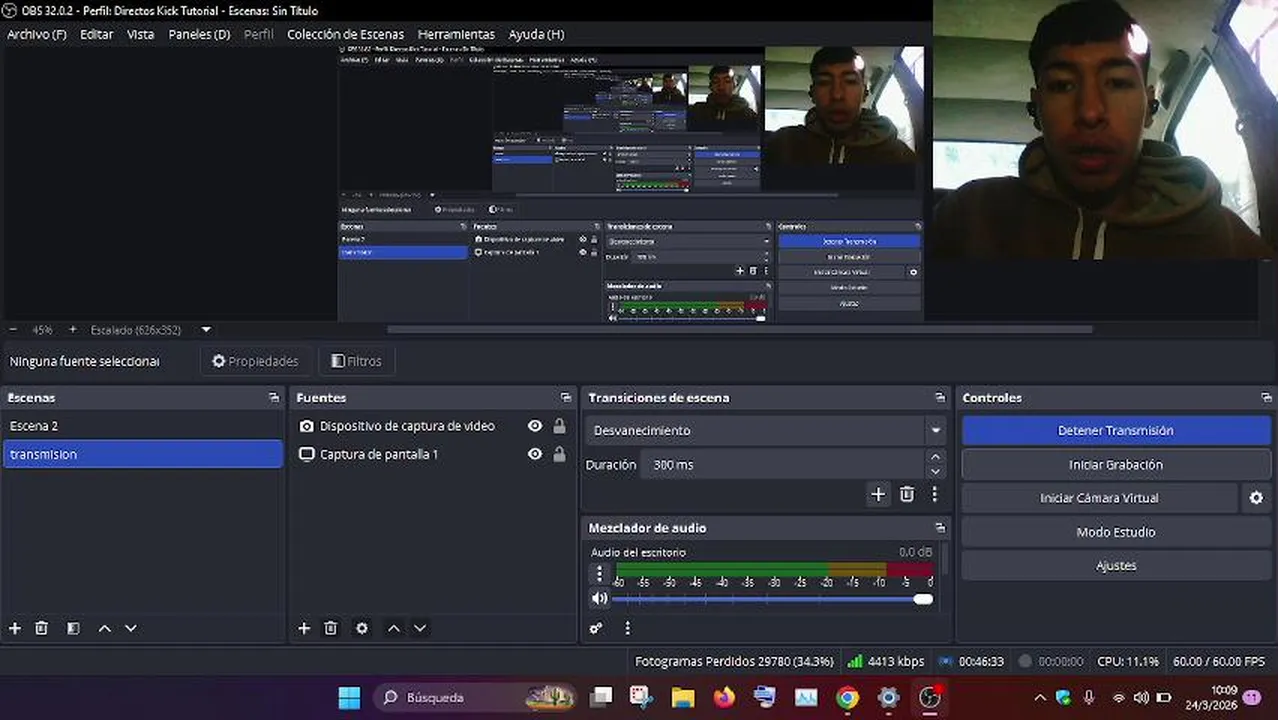The width and height of the screenshot is (1278, 720).
Task: Select transmision scene in list
Action: tap(142, 454)
